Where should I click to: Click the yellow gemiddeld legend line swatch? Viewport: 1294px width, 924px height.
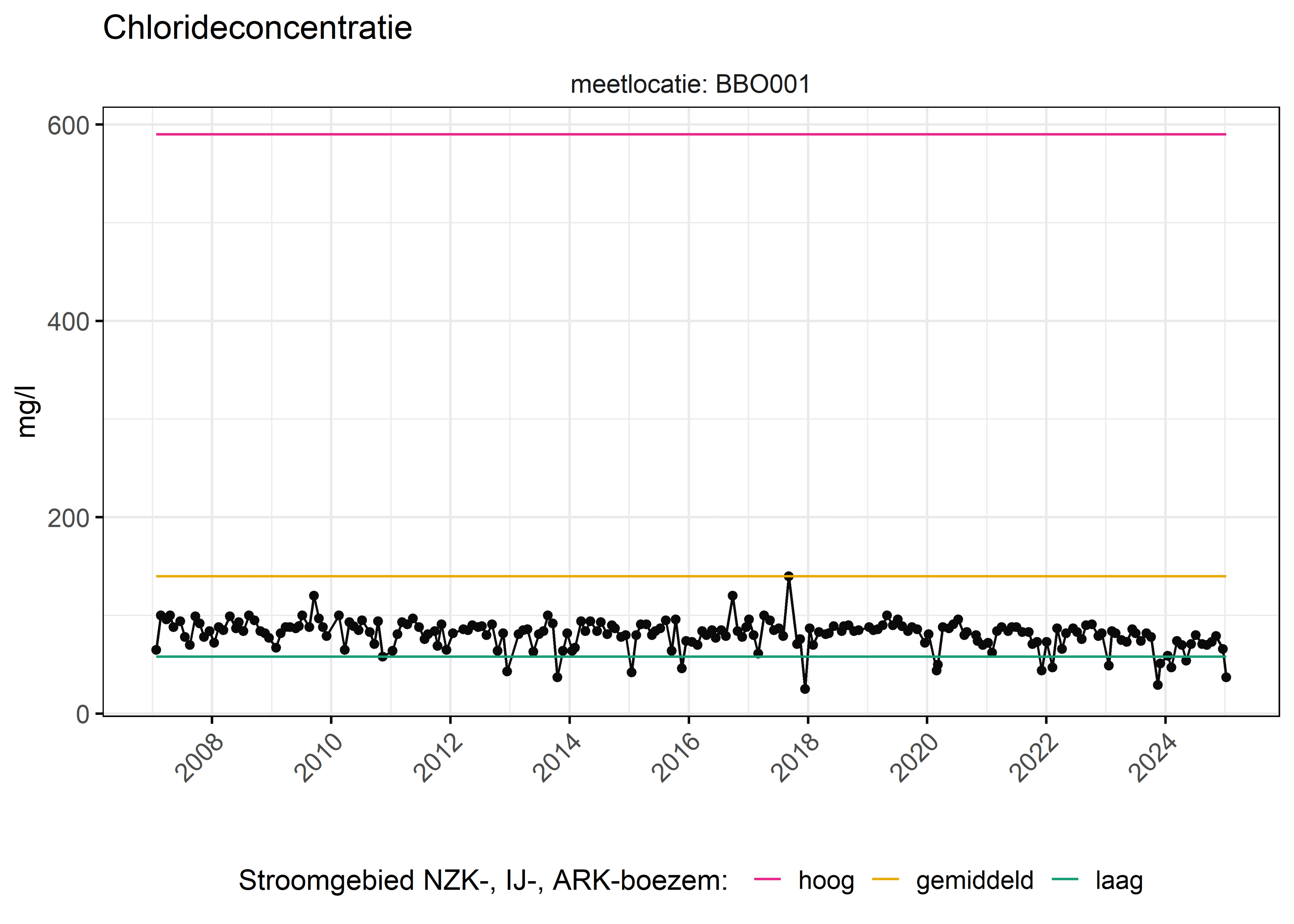click(x=886, y=880)
